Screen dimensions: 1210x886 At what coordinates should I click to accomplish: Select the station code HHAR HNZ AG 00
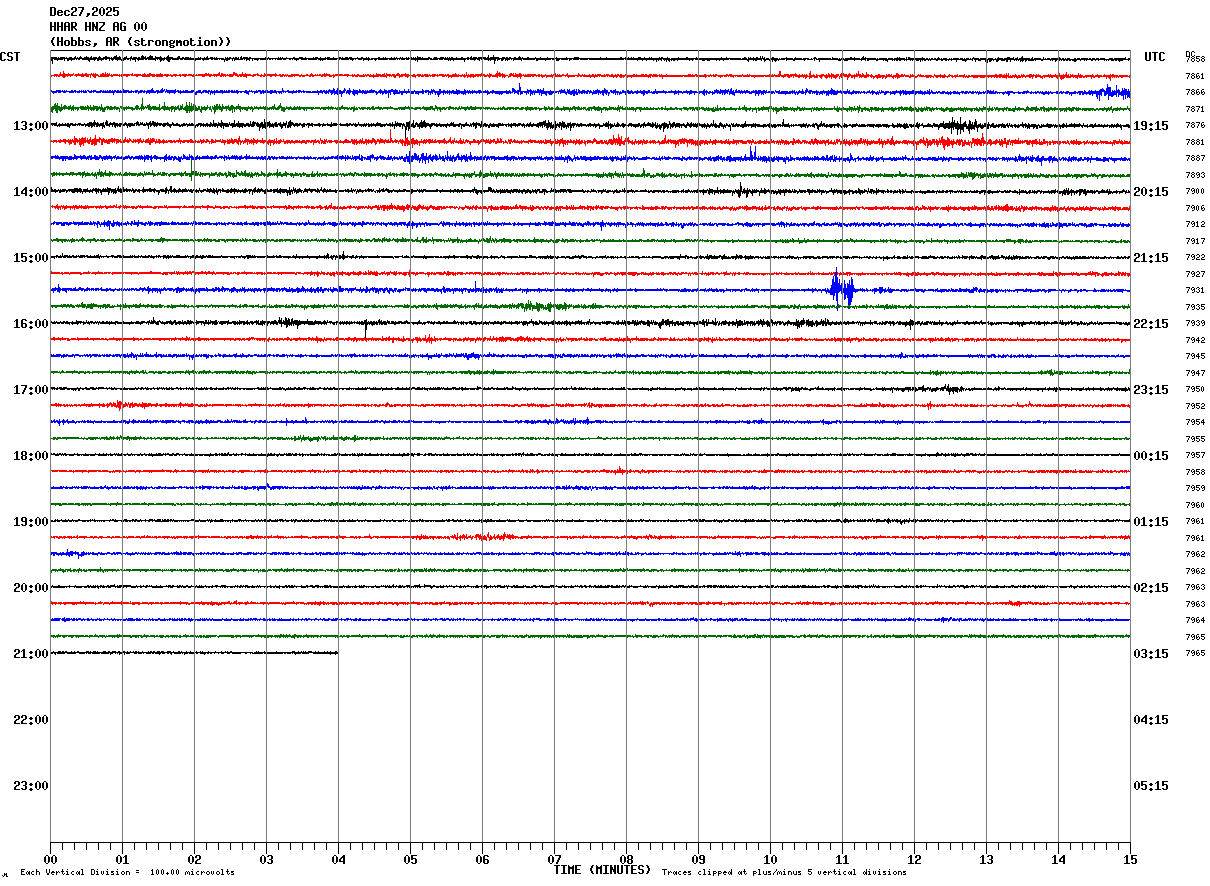click(98, 27)
